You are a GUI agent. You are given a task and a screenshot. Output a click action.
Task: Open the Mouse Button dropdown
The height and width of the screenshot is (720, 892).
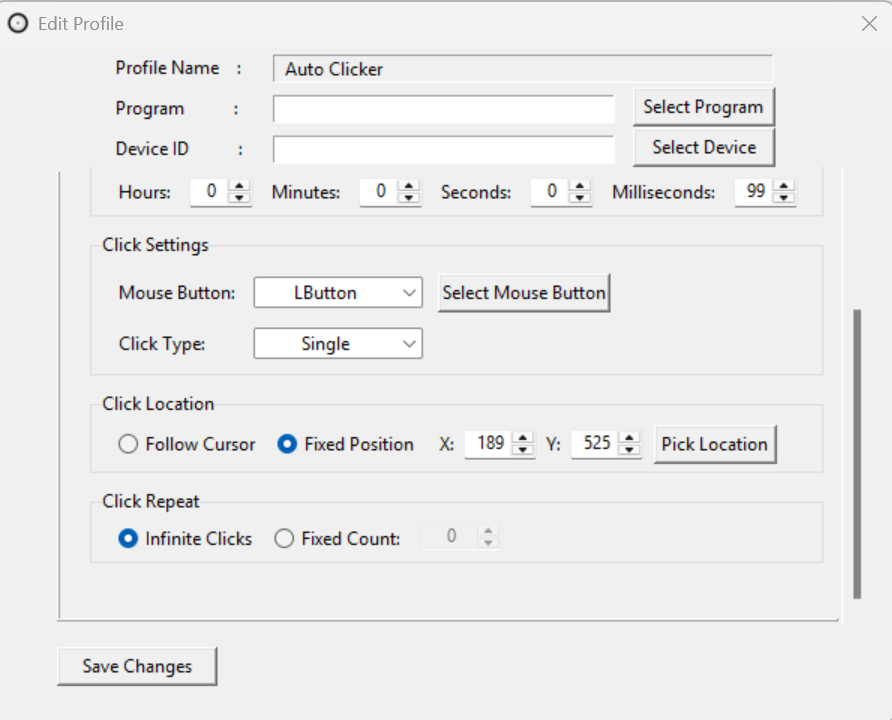click(338, 292)
